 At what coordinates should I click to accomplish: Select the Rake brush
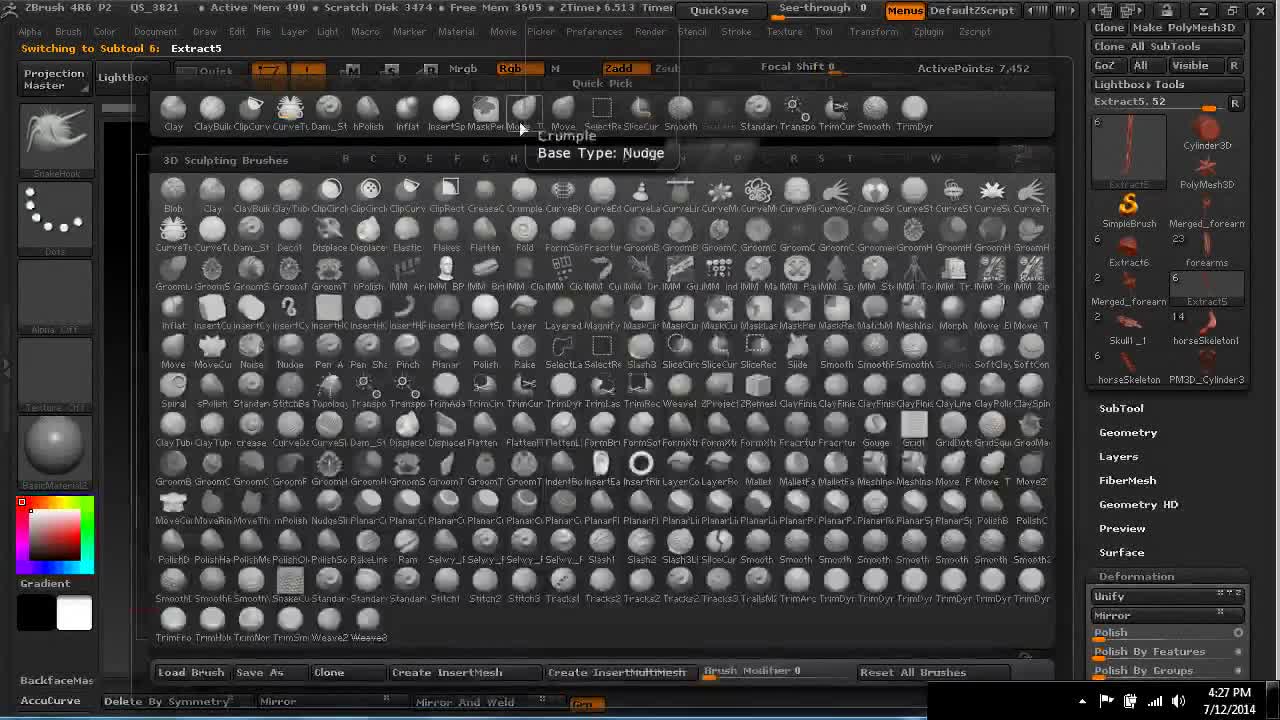click(x=524, y=350)
